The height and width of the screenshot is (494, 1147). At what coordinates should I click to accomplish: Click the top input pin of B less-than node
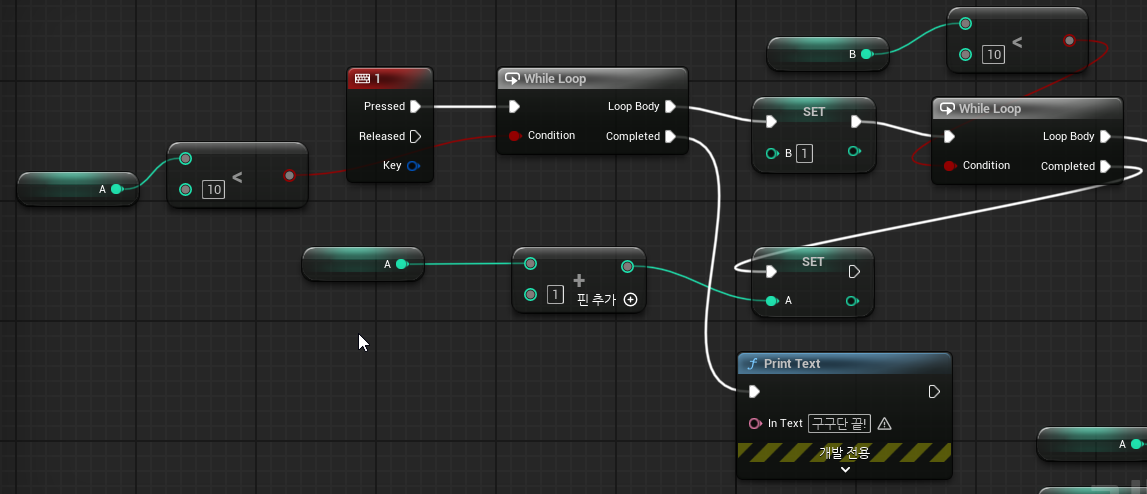point(966,23)
